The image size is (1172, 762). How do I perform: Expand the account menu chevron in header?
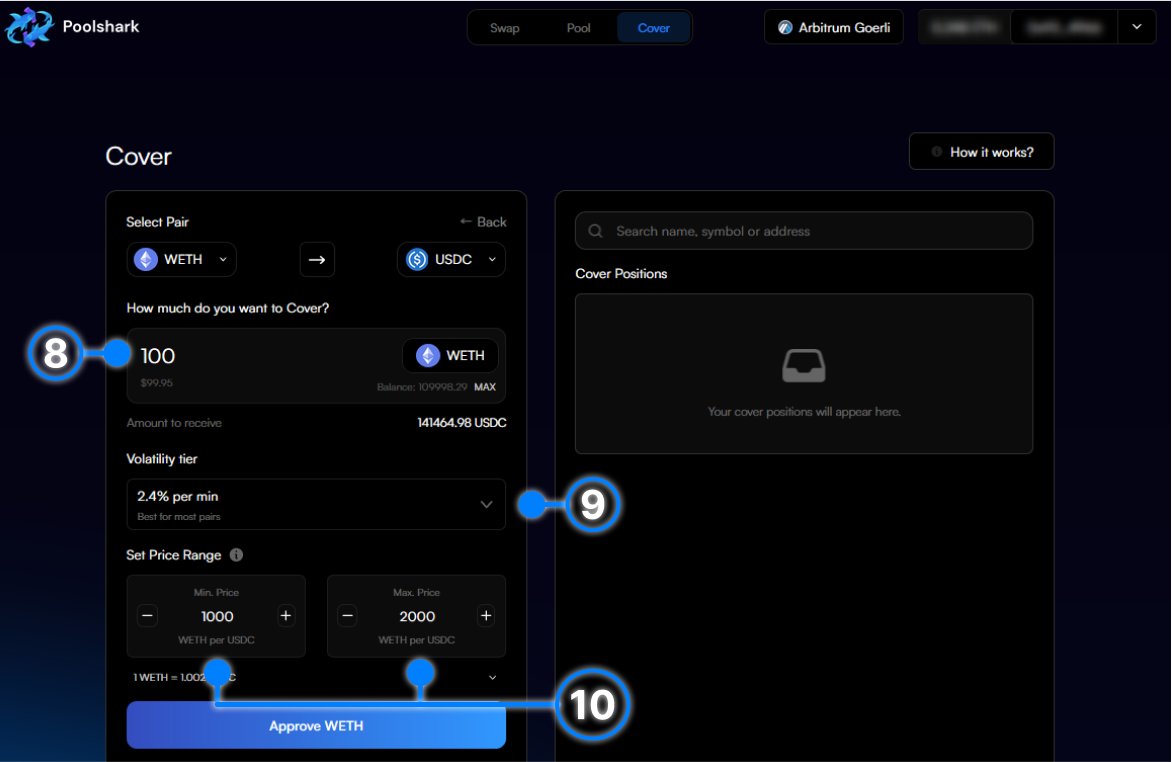1137,27
